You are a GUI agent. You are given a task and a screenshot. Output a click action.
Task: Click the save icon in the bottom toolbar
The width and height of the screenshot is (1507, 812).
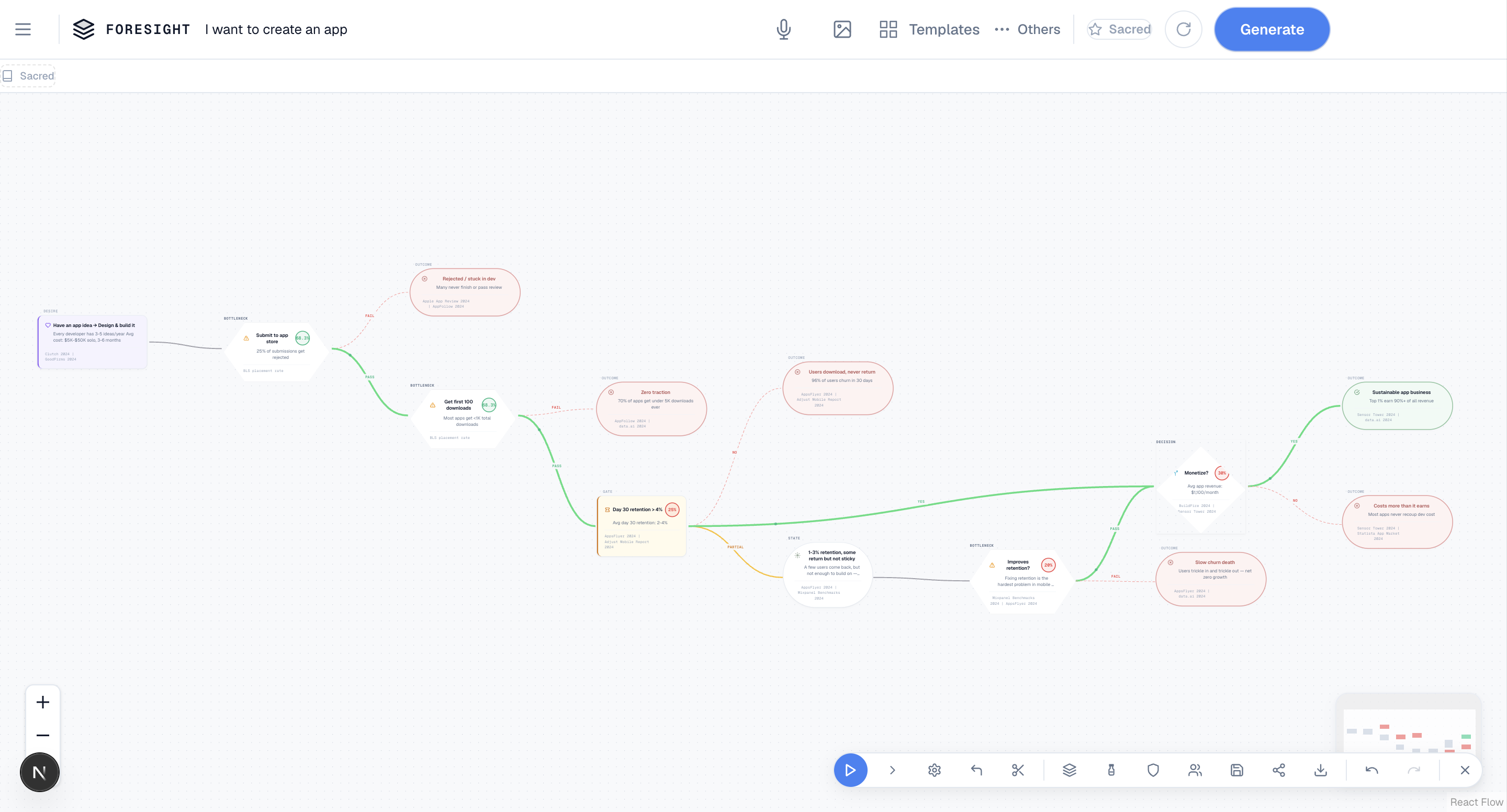1236,771
